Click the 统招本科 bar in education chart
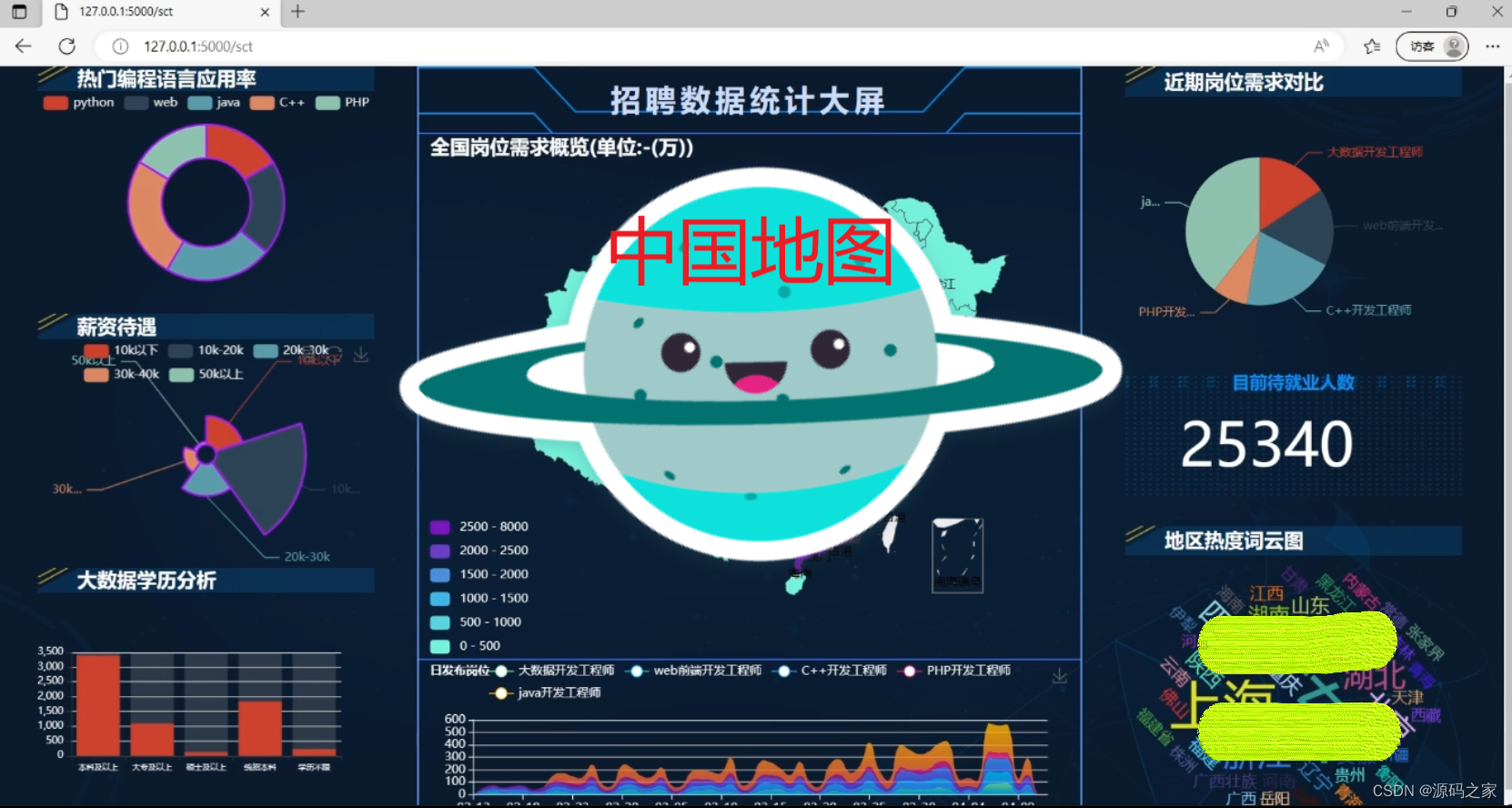 260,728
